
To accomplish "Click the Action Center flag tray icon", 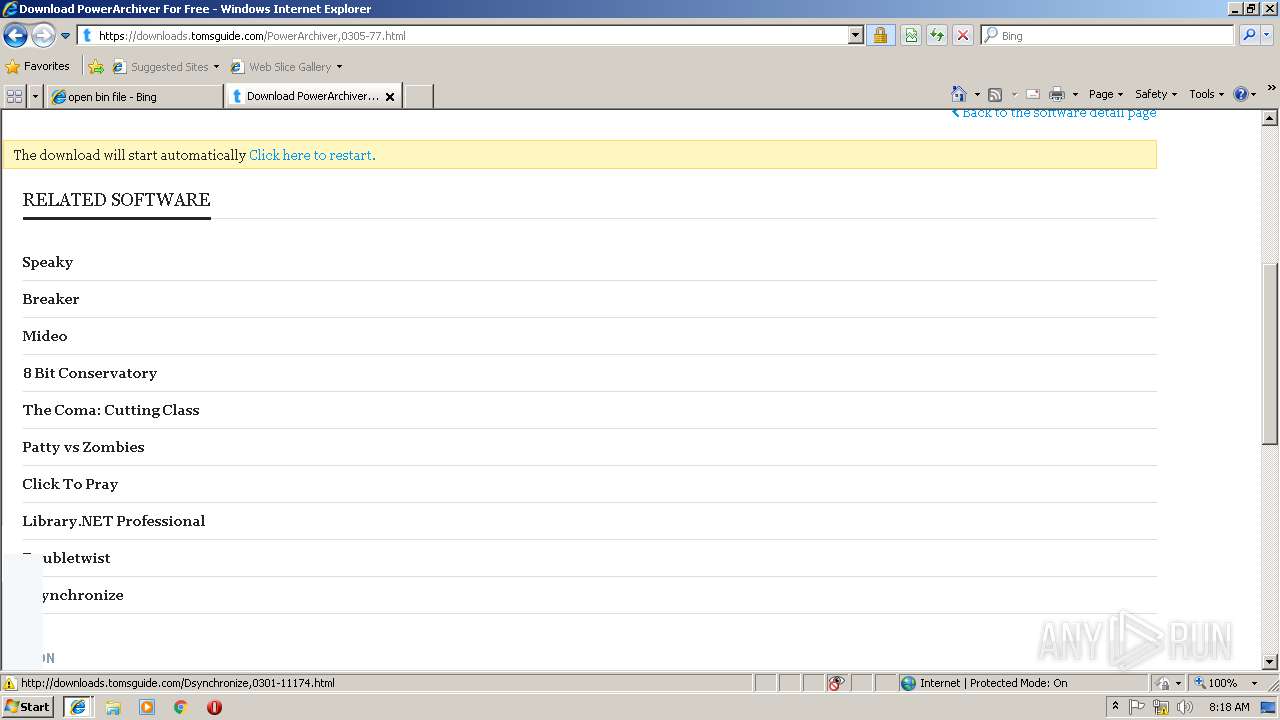I will click(x=1138, y=707).
